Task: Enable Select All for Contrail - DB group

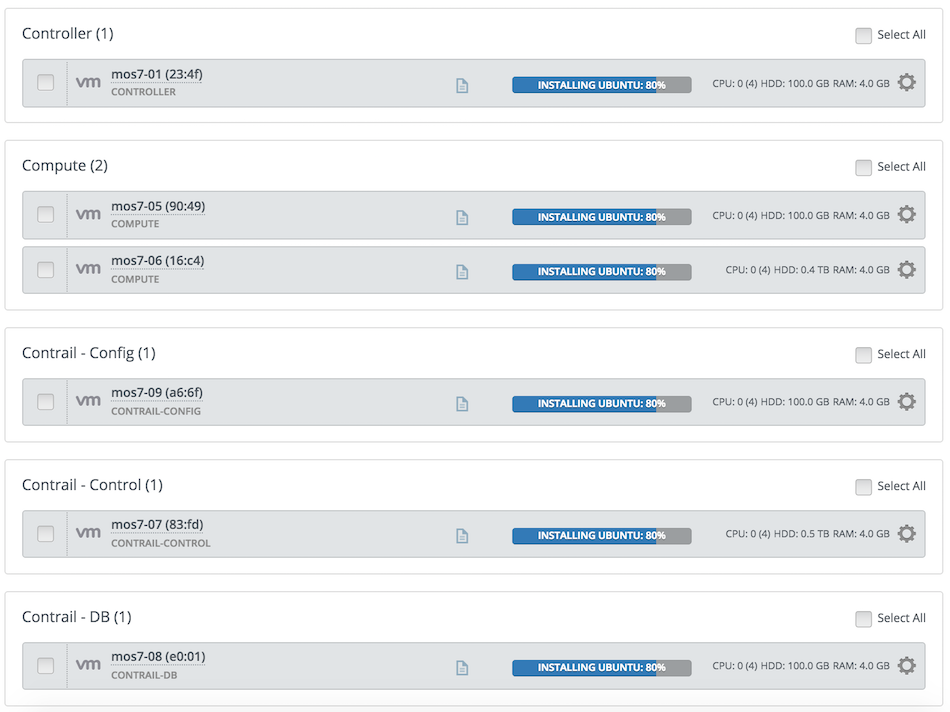Action: pyautogui.click(x=863, y=619)
